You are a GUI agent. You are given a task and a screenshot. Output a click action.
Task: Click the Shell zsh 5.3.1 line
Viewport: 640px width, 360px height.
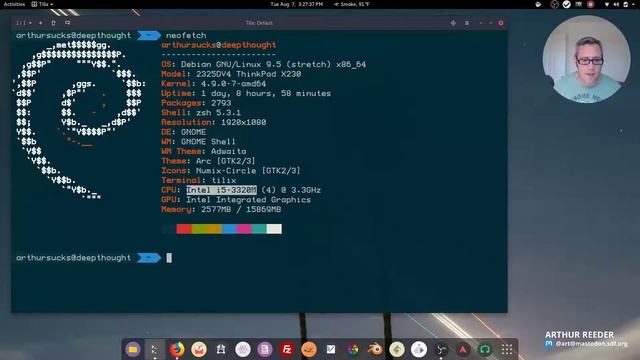pyautogui.click(x=201, y=113)
